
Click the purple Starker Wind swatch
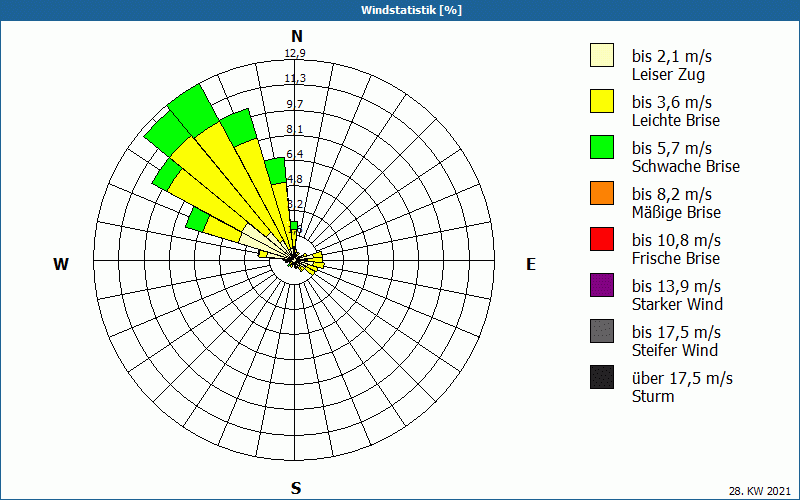tap(602, 285)
